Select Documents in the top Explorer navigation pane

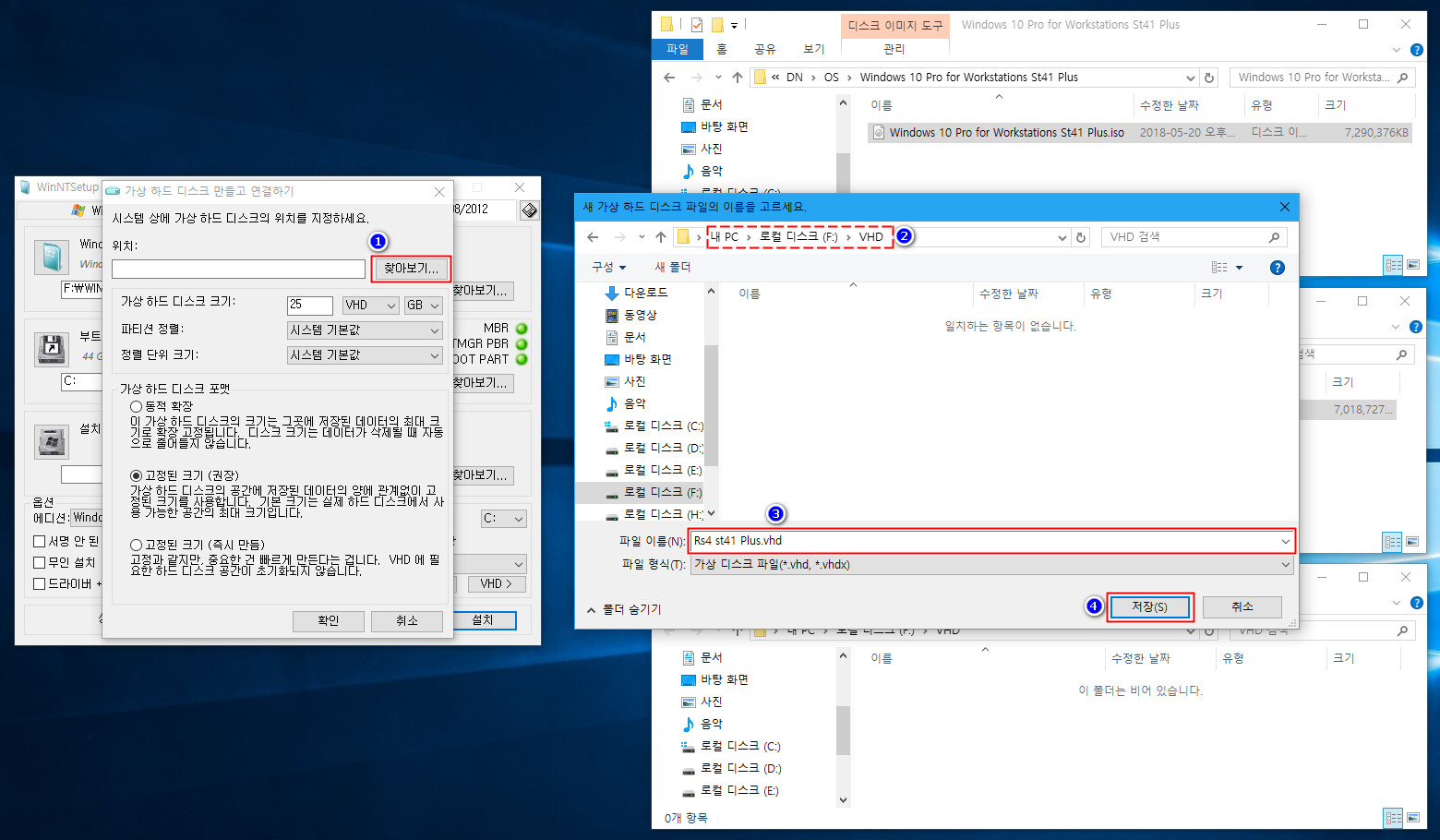click(702, 105)
